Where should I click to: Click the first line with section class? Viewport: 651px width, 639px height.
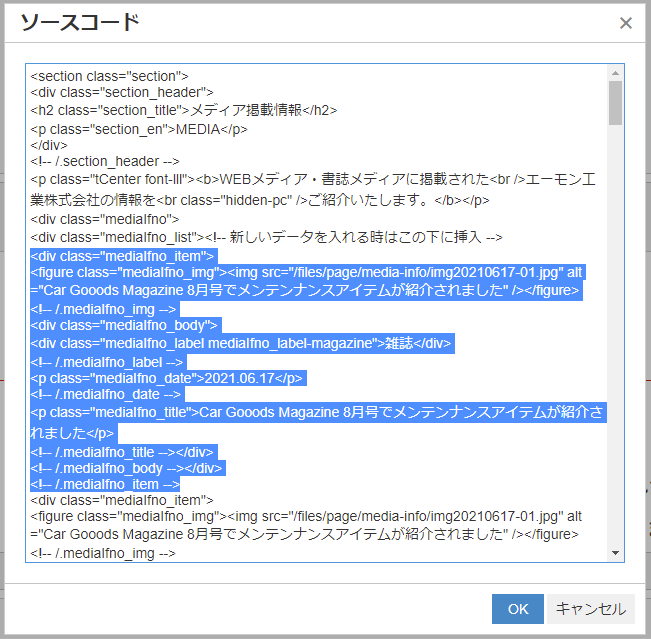(109, 75)
